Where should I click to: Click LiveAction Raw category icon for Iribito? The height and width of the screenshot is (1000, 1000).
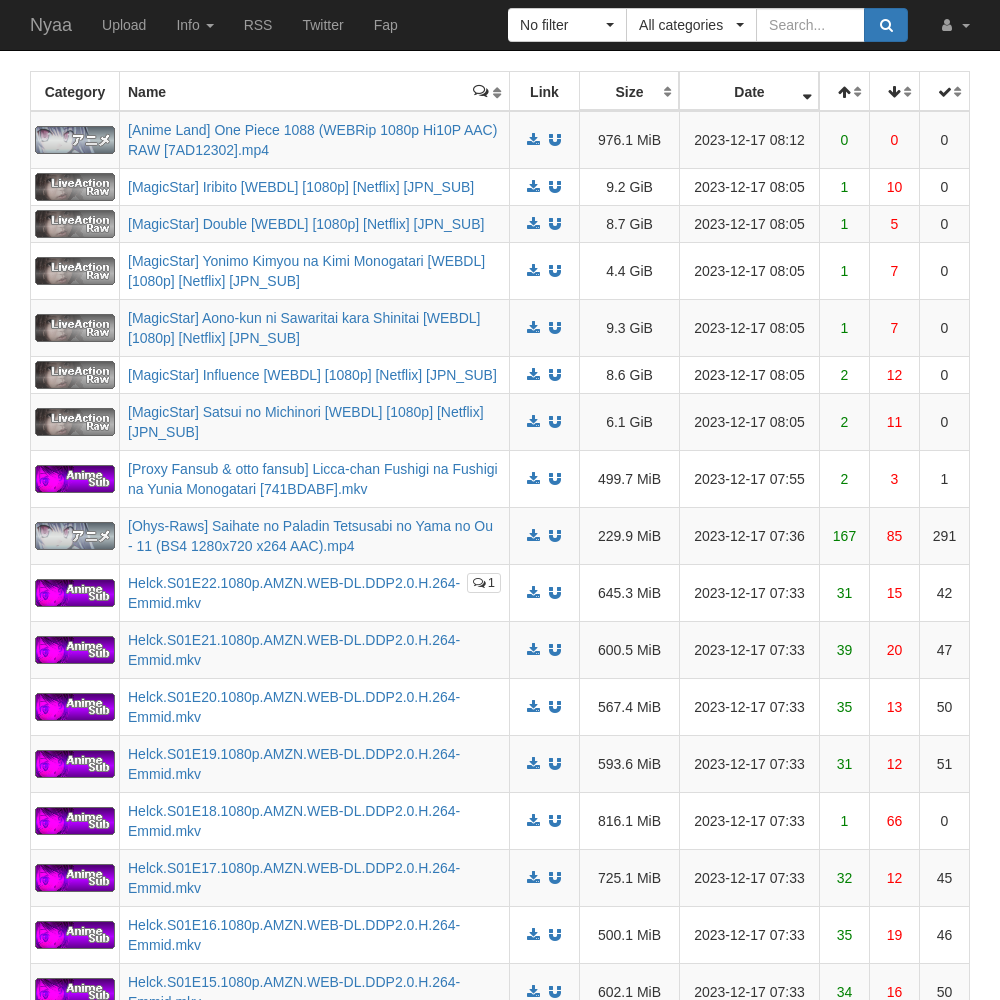click(75, 187)
